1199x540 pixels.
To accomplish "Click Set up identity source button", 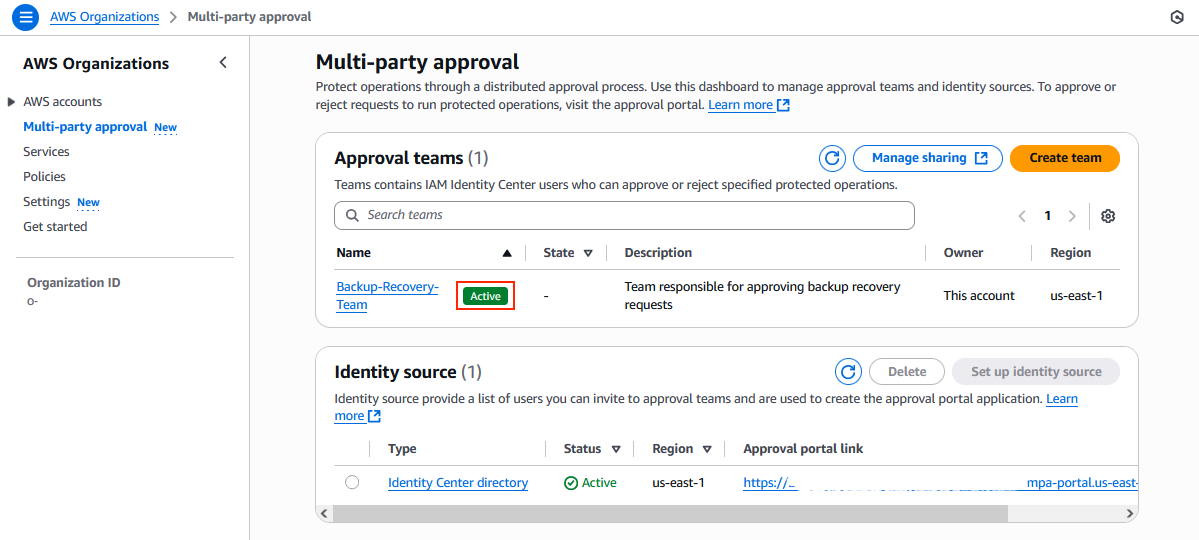I will 1036,372.
